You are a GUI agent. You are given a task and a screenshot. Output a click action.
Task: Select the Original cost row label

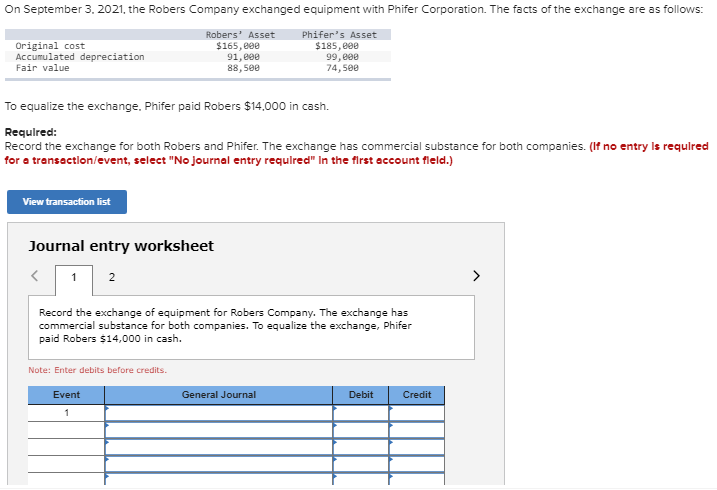point(50,46)
